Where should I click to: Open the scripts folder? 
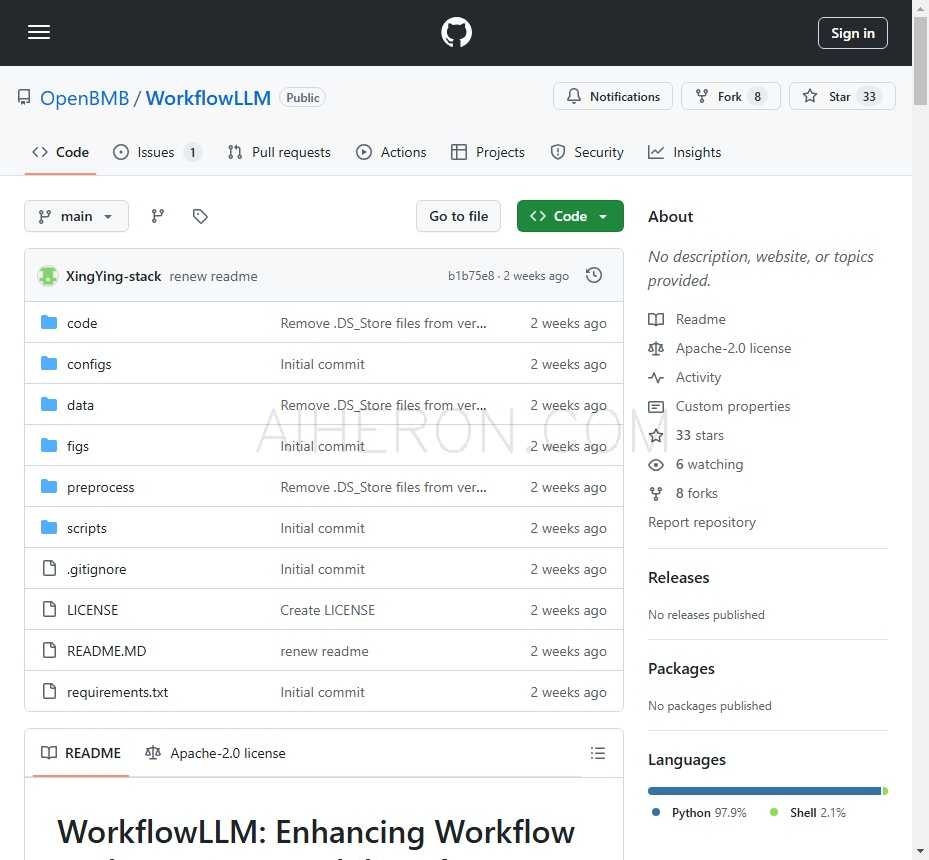tap(87, 528)
